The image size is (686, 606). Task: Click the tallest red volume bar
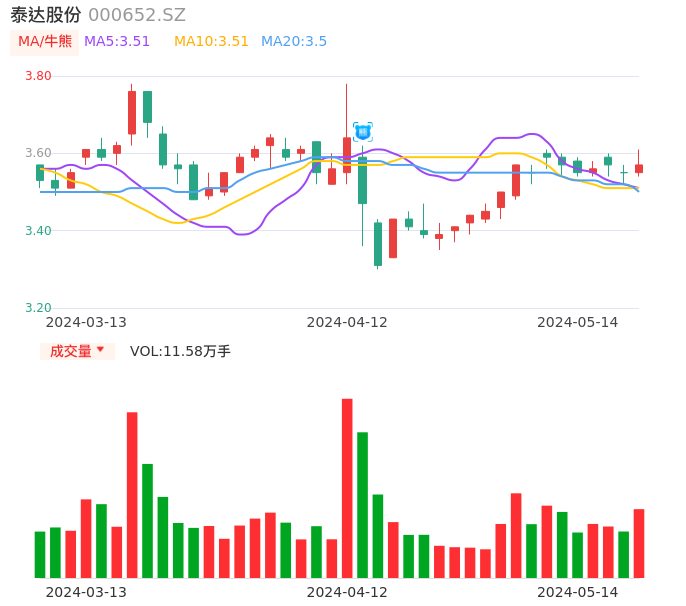(x=347, y=488)
